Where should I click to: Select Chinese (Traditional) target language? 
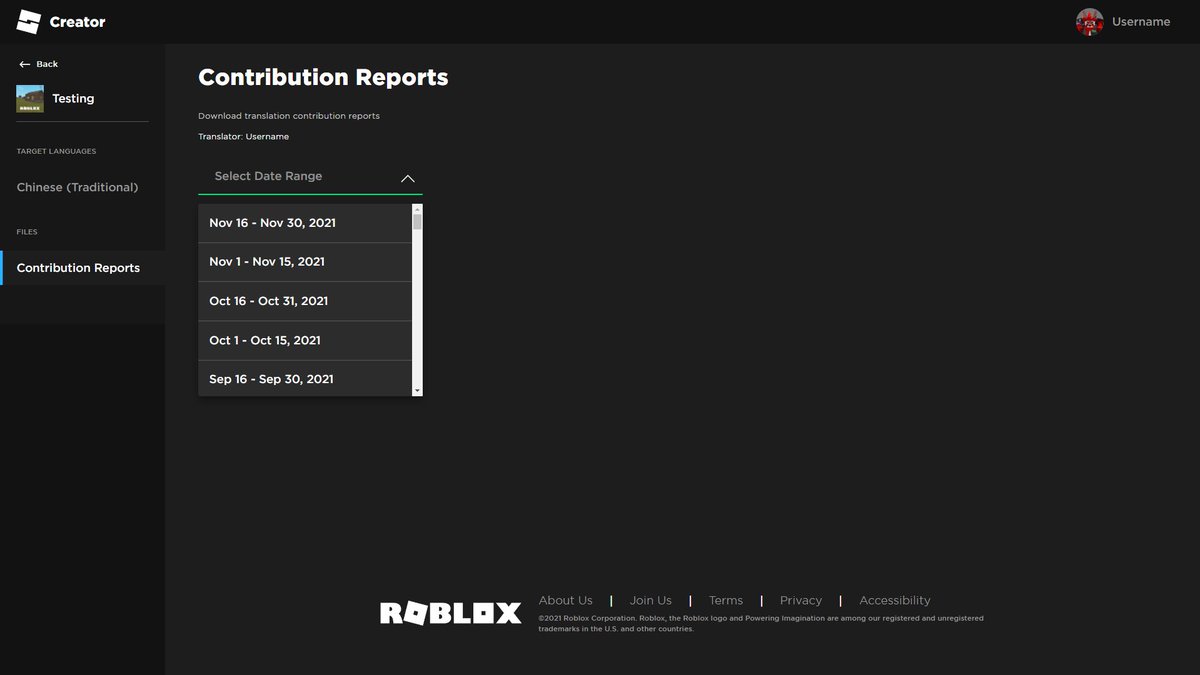click(x=77, y=187)
